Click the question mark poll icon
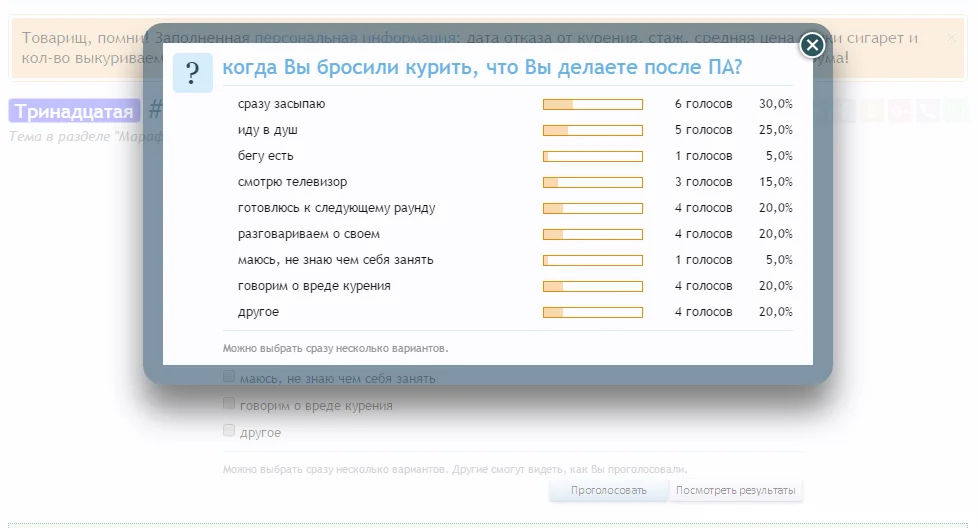The image size is (978, 528). click(192, 73)
